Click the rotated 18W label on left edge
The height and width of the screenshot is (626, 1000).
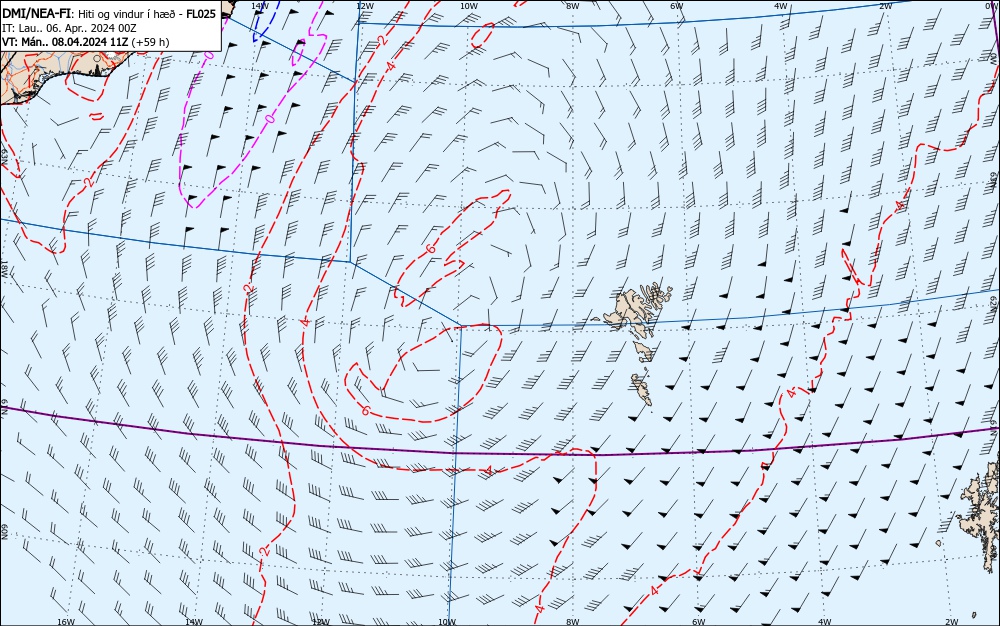point(4,268)
